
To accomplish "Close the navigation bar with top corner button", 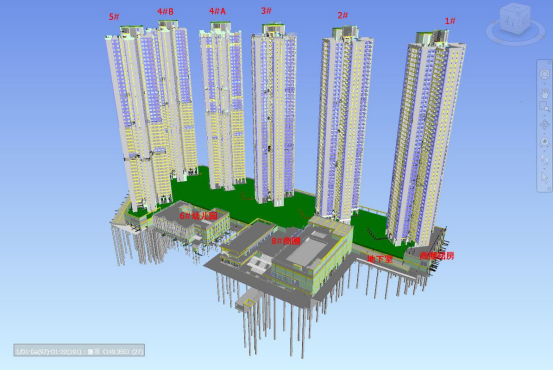I will 549,62.
